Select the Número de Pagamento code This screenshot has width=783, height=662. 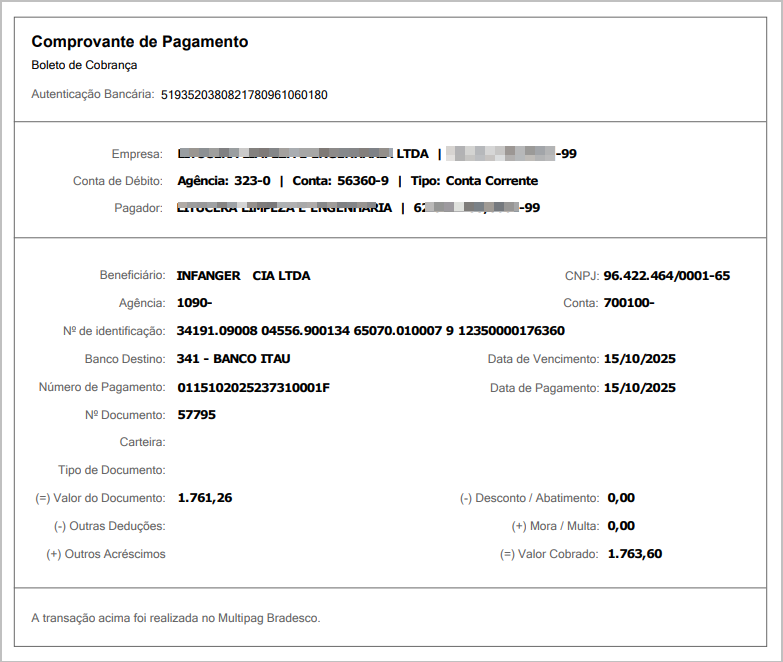253,387
